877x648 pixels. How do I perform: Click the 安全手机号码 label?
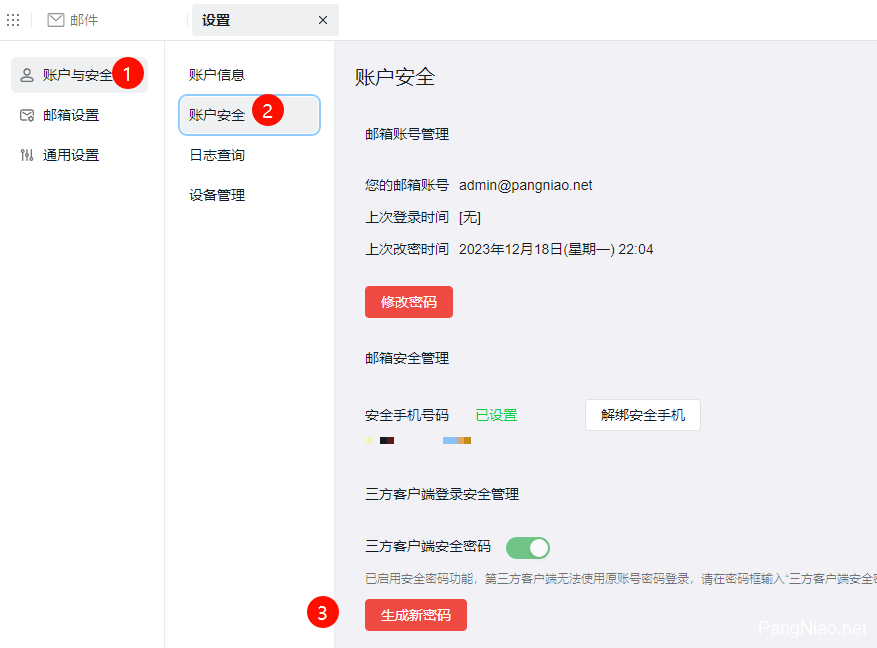(x=407, y=415)
